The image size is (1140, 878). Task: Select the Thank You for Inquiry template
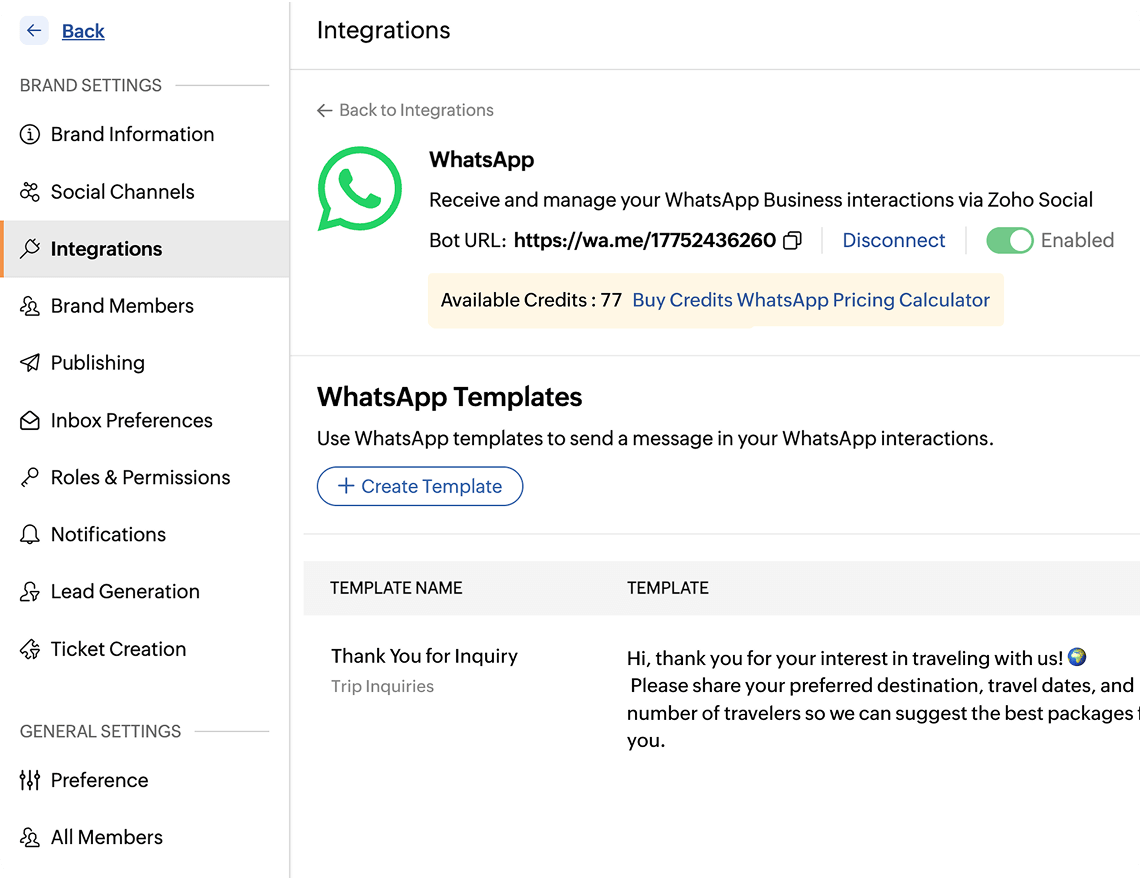pos(425,656)
